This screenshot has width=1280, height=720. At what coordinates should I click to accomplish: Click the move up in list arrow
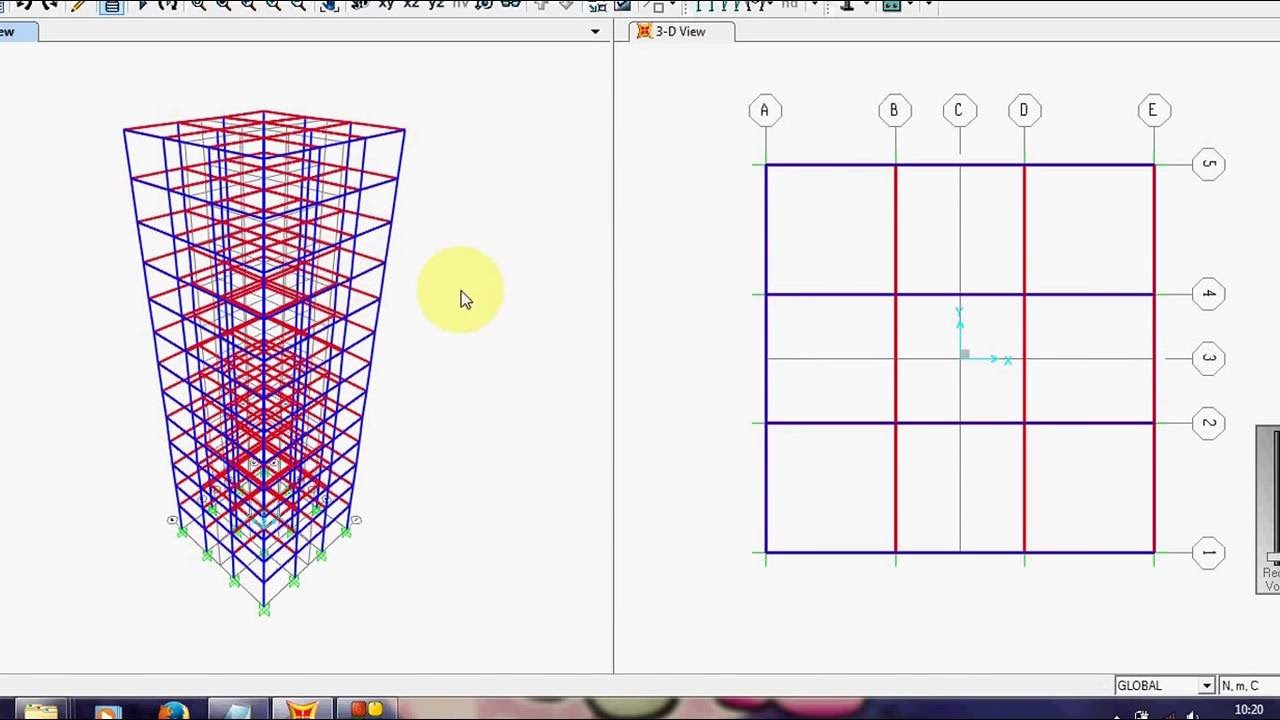click(541, 4)
